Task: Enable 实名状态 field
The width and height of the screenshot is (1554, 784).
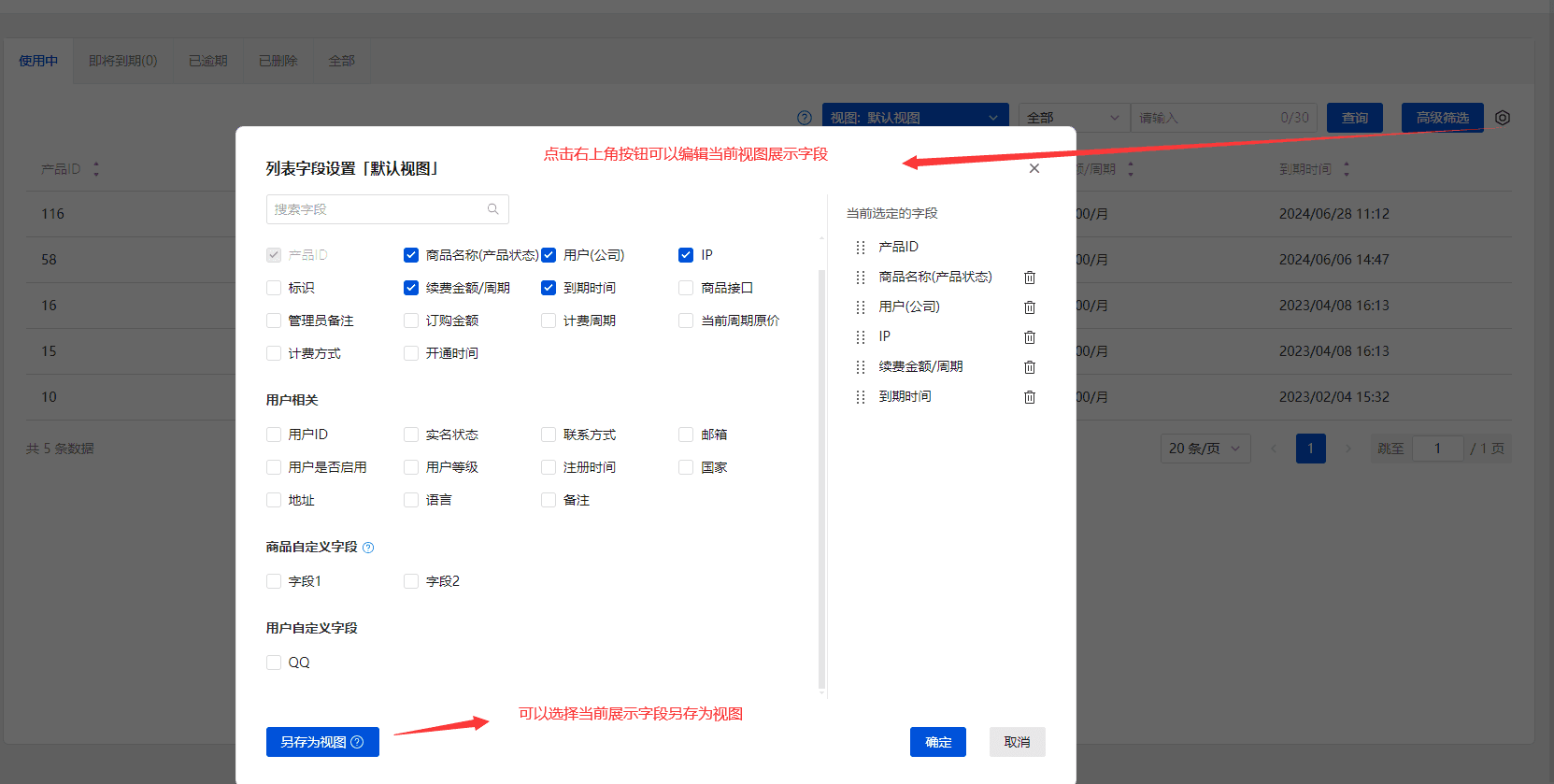Action: (x=411, y=435)
